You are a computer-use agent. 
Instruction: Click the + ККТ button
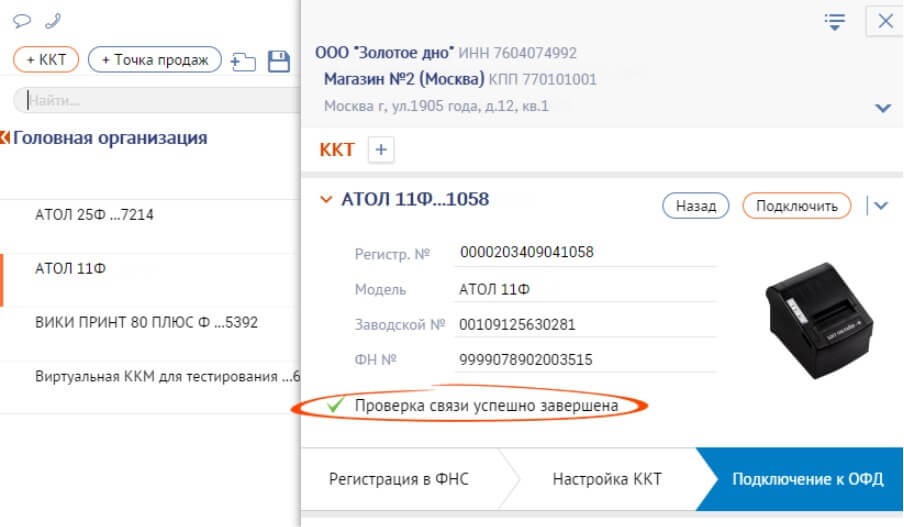46,60
